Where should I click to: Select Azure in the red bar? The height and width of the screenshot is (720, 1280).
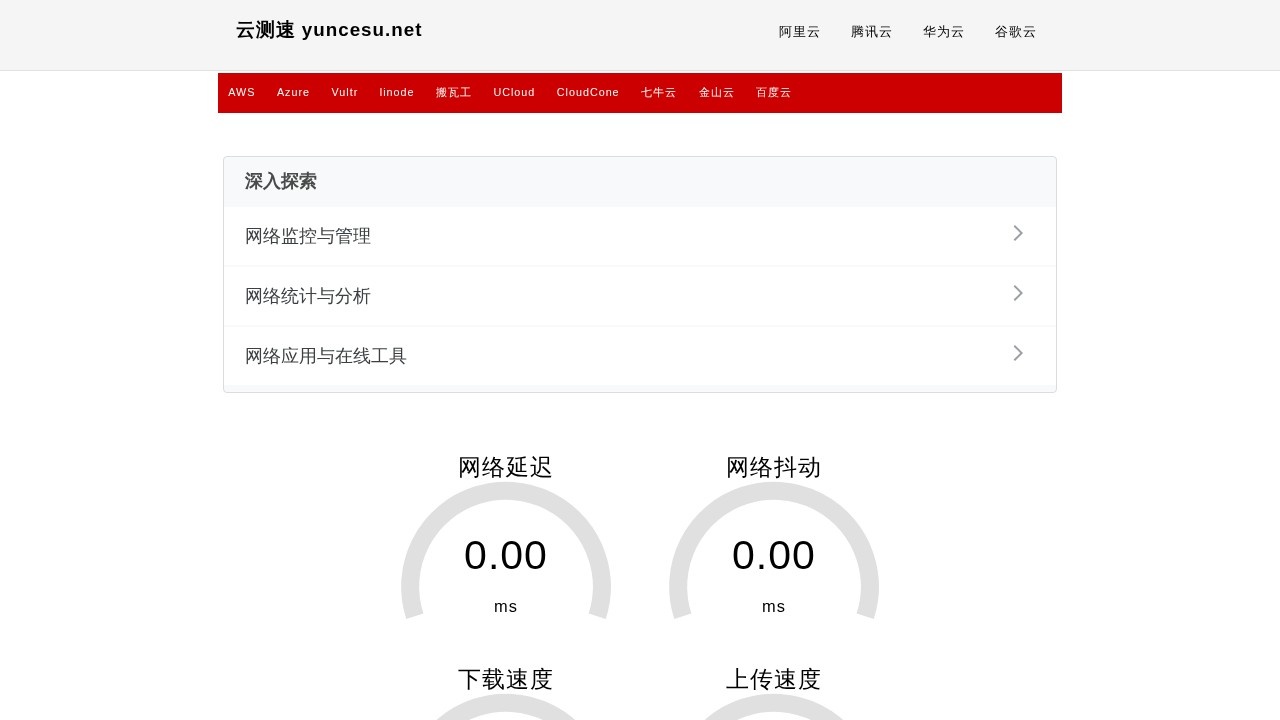(x=293, y=92)
